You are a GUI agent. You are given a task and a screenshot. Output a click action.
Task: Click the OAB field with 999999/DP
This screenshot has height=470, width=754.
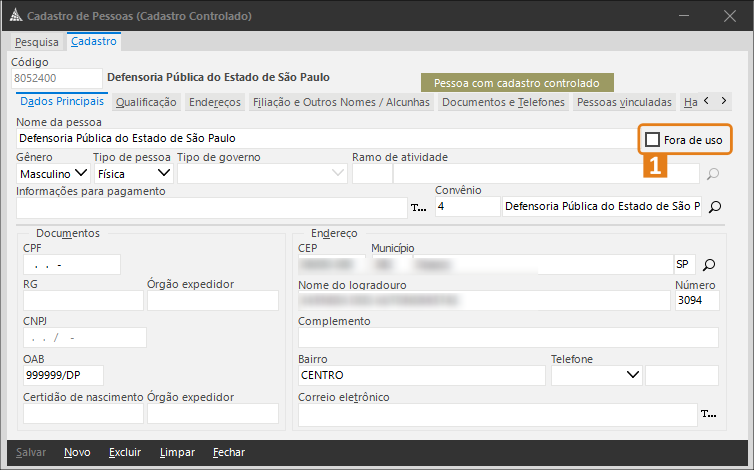[x=63, y=375]
